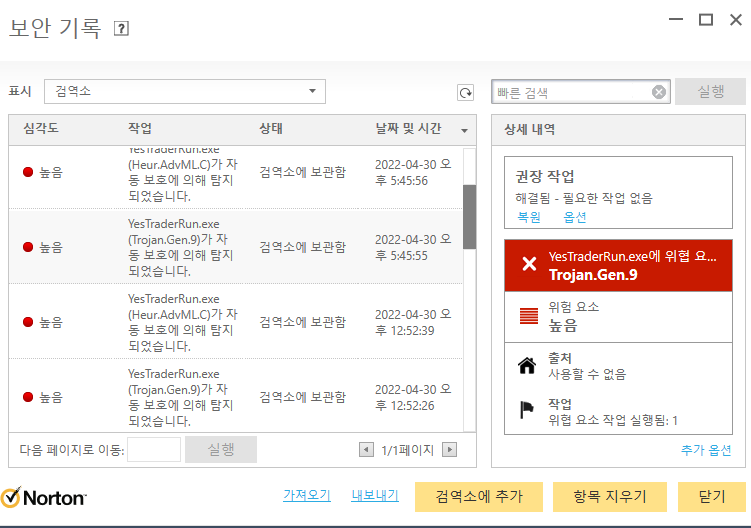The image size is (751, 528).
Task: Click the help question mark icon
Action: pos(122,29)
